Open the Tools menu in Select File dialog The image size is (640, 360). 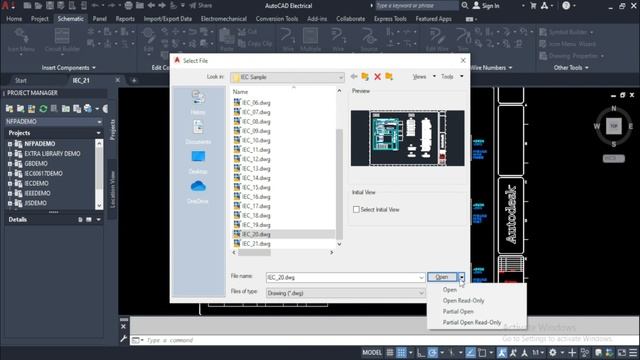[451, 76]
